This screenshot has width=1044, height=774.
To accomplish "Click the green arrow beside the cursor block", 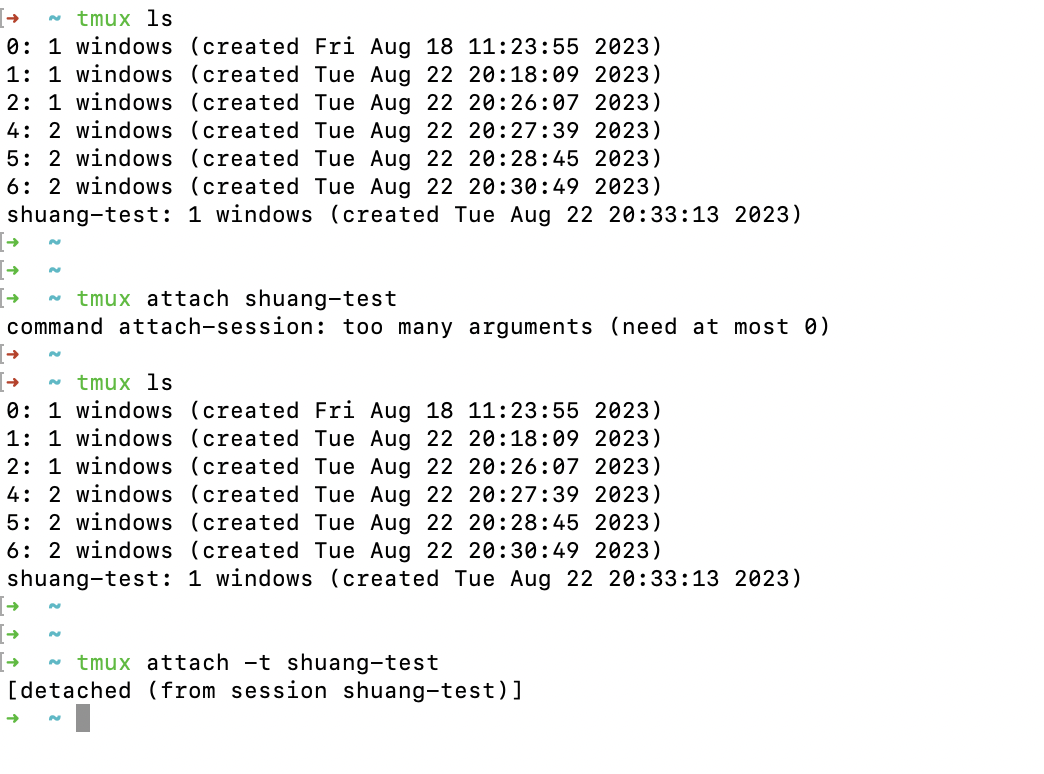I will pos(12,718).
